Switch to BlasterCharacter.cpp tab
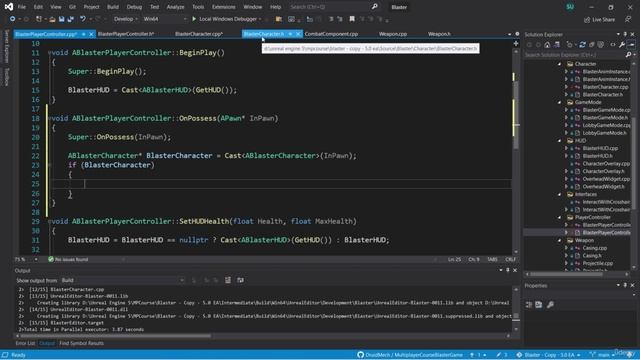The width and height of the screenshot is (640, 360). point(199,34)
